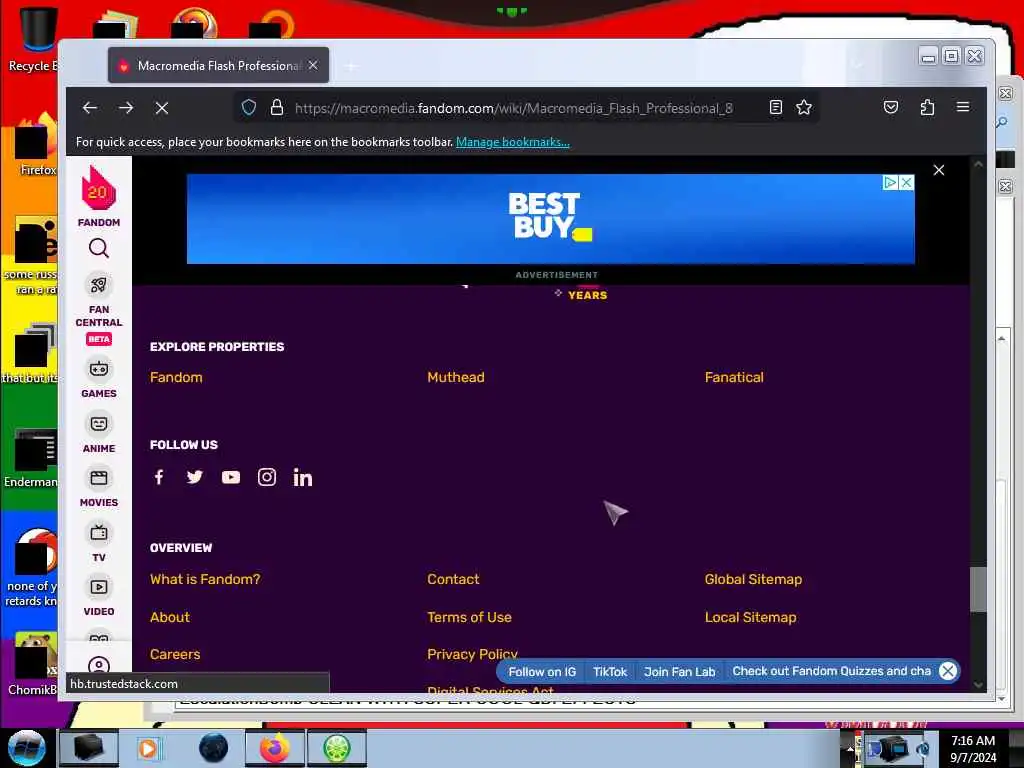Screen dimensions: 1024x768
Task: Bookmark this page with the star
Action: click(804, 107)
